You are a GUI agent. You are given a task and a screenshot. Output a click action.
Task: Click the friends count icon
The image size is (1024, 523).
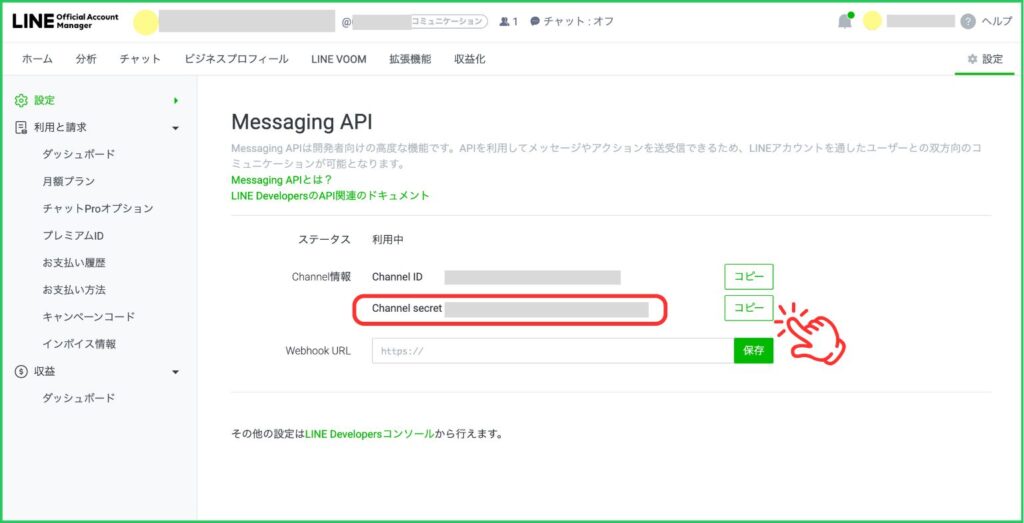point(504,22)
